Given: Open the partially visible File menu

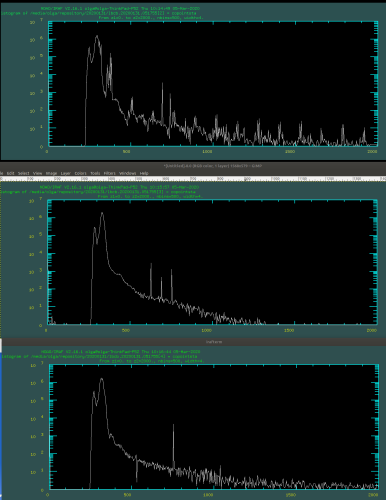Looking at the screenshot, I should pyautogui.click(x=1, y=173).
